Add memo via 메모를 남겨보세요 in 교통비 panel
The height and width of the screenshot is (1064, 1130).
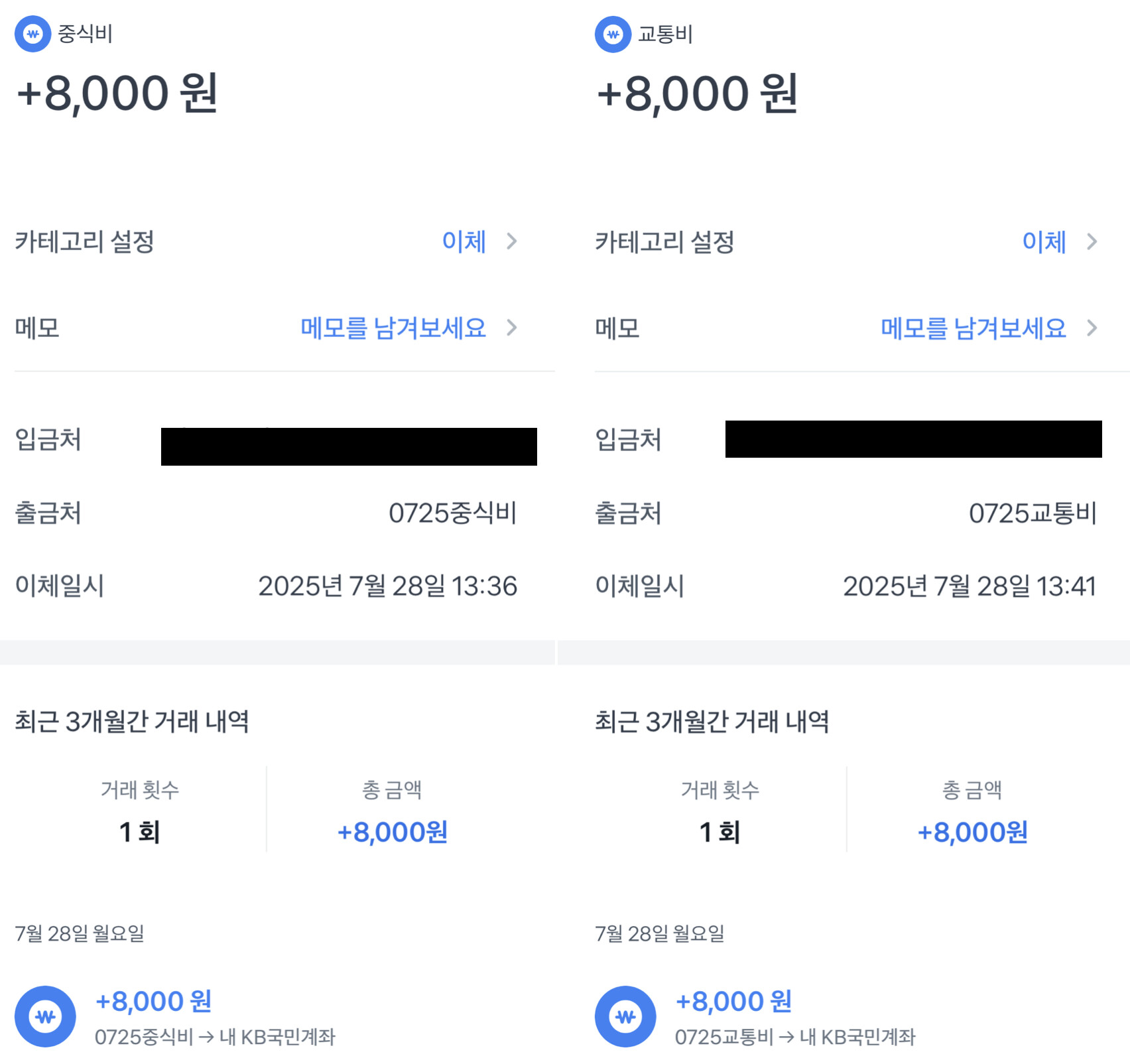point(973,328)
